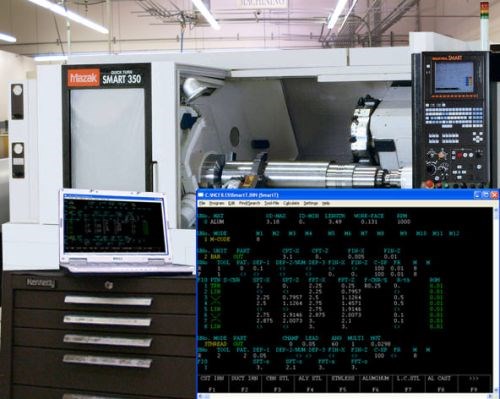Select the BAR unit cell
This screenshot has width=500, height=399.
coord(216,257)
